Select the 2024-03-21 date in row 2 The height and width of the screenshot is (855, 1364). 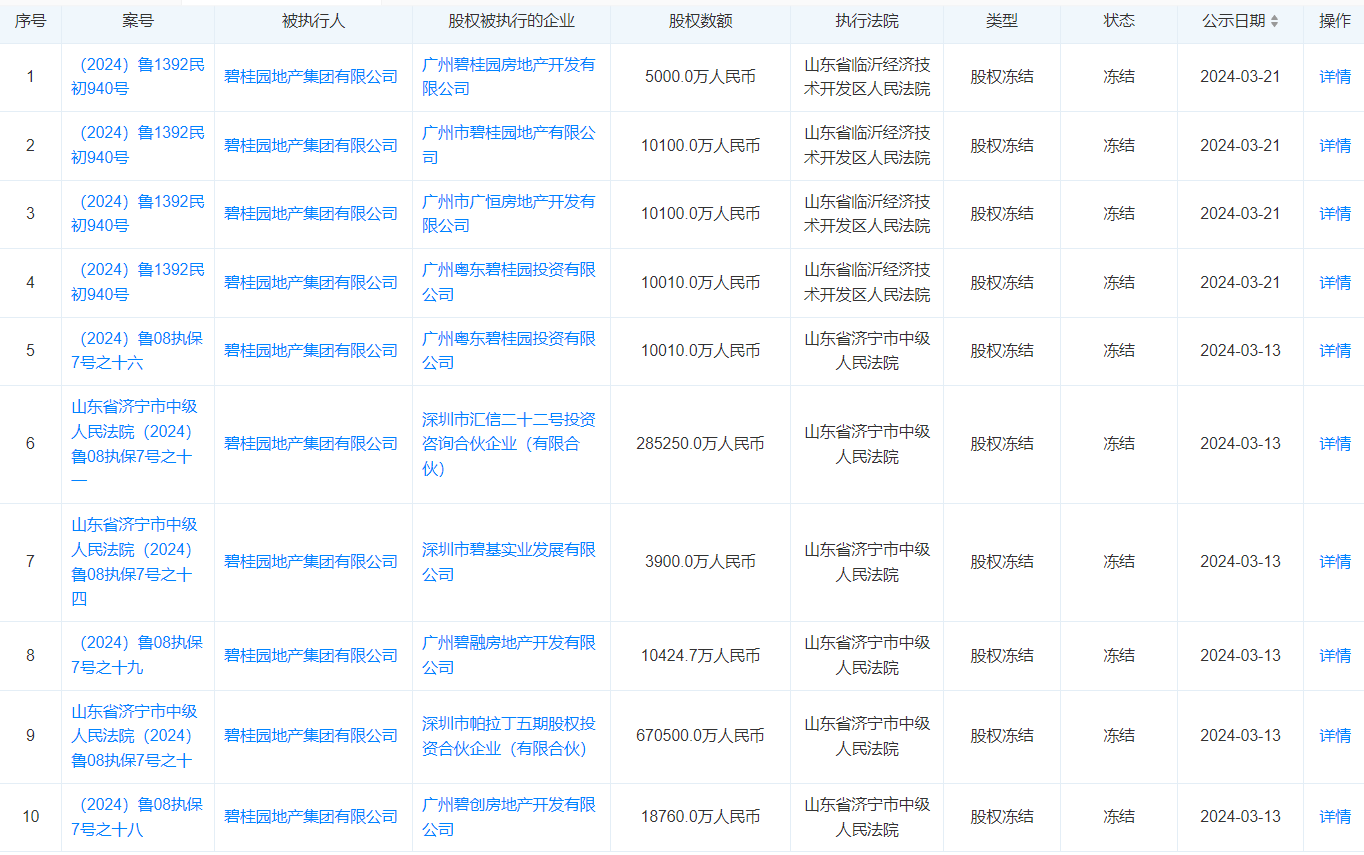point(1240,146)
